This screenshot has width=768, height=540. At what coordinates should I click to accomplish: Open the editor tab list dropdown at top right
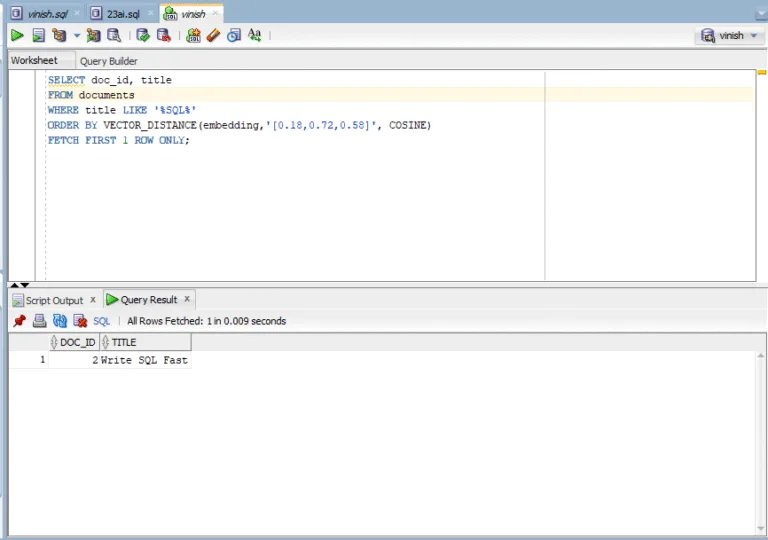(x=761, y=15)
